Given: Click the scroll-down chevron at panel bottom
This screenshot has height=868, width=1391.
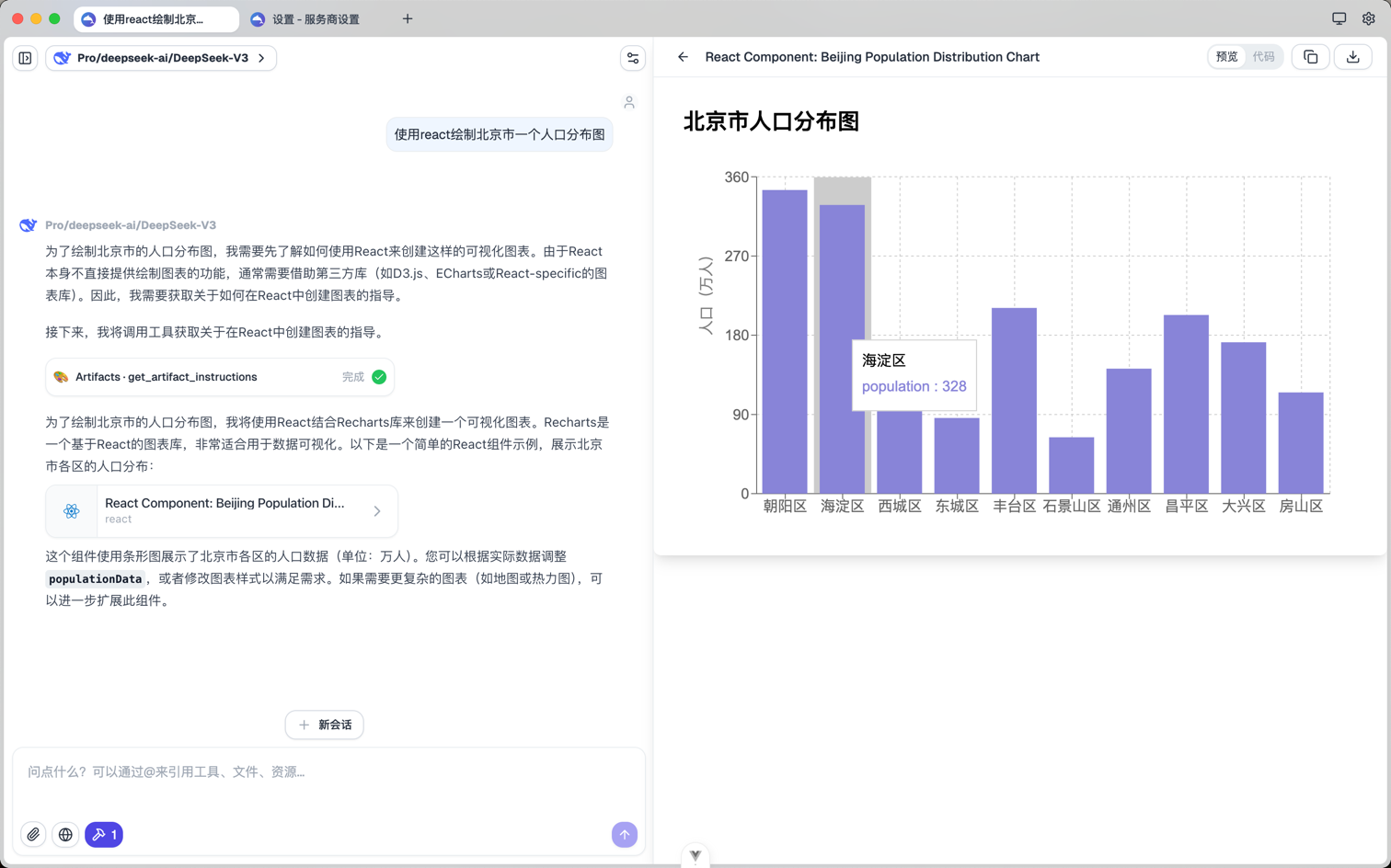Looking at the screenshot, I should 695,856.
